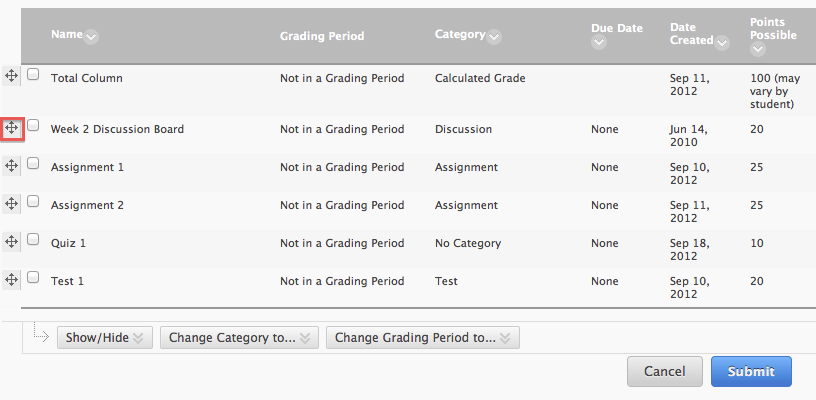This screenshot has height=400, width=816.
Task: Click the drag handle beside Assignment 2
Action: [11, 204]
